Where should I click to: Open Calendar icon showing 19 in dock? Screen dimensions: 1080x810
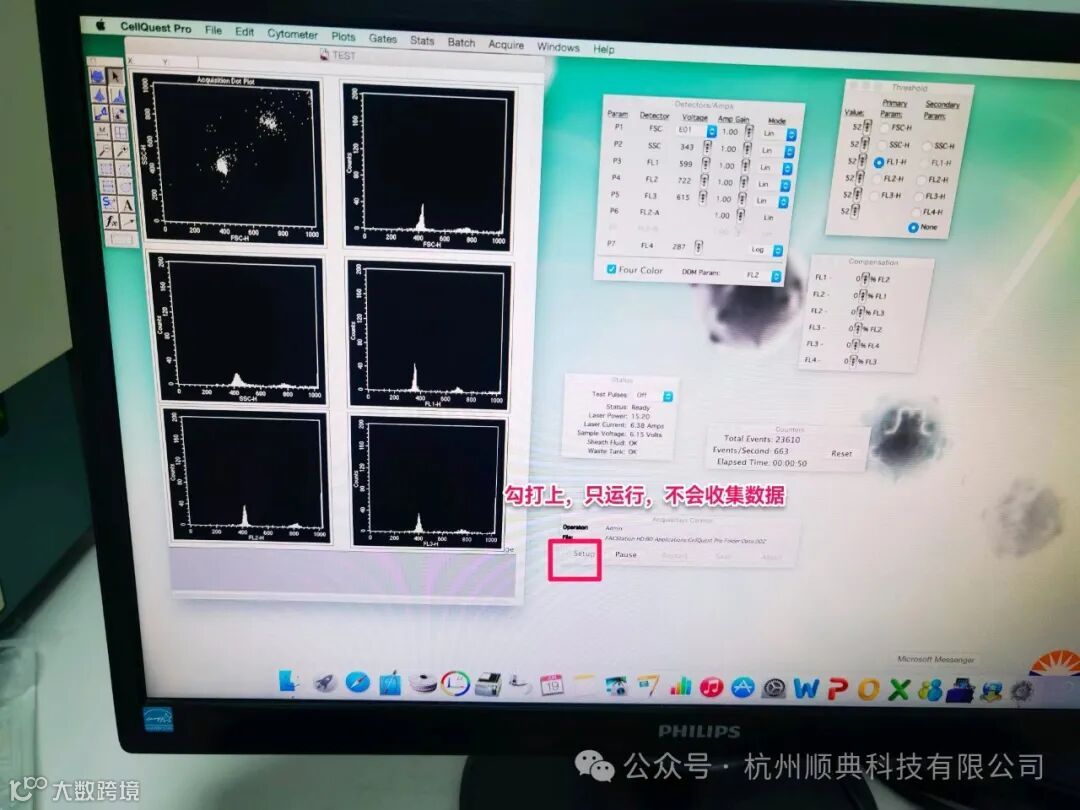tap(552, 685)
